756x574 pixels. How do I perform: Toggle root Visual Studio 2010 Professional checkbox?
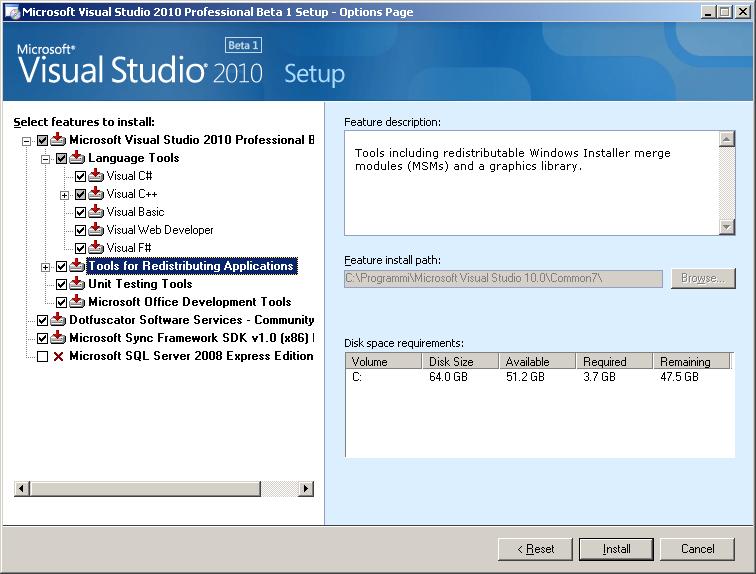pyautogui.click(x=42, y=141)
